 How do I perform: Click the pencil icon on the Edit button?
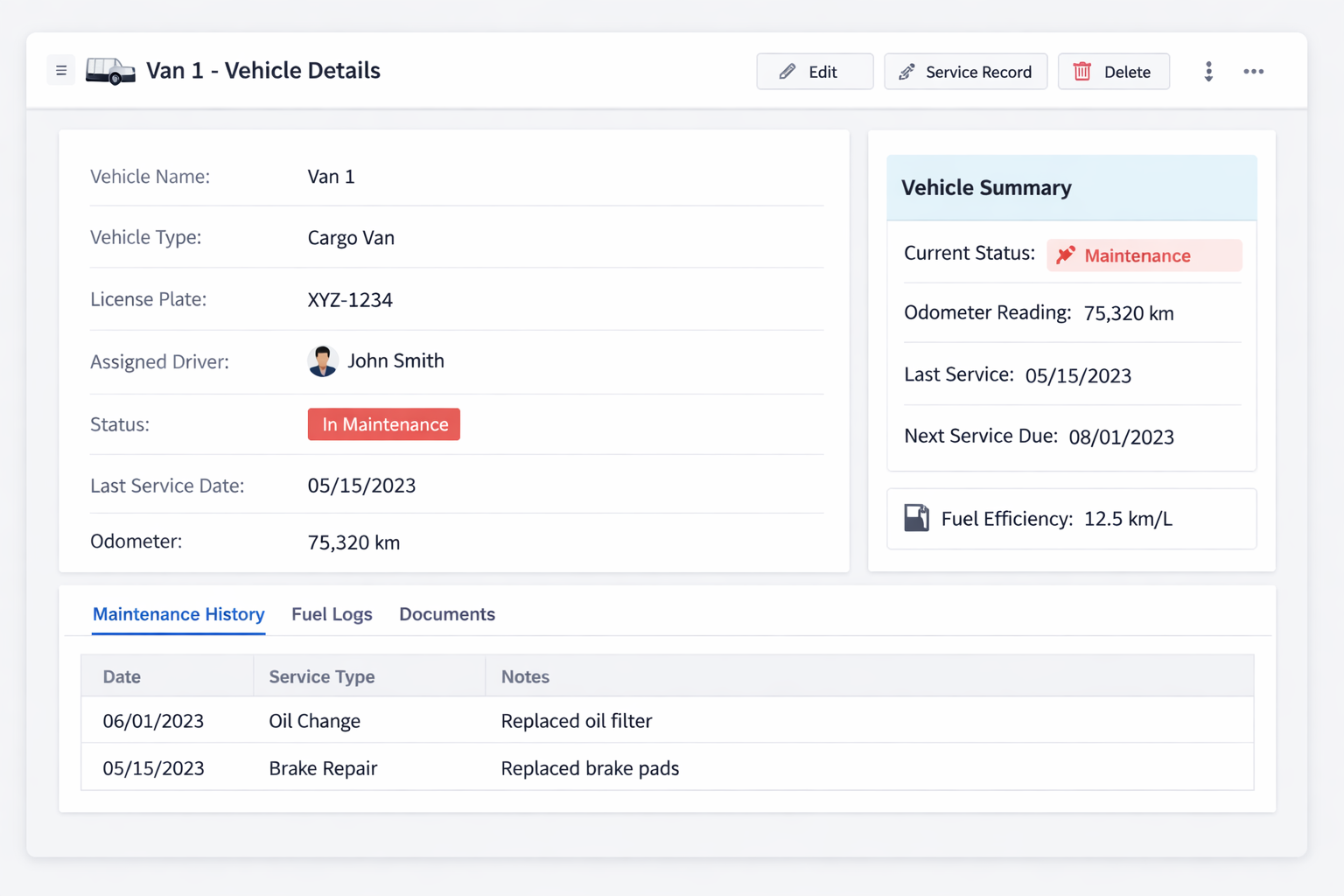pos(787,71)
